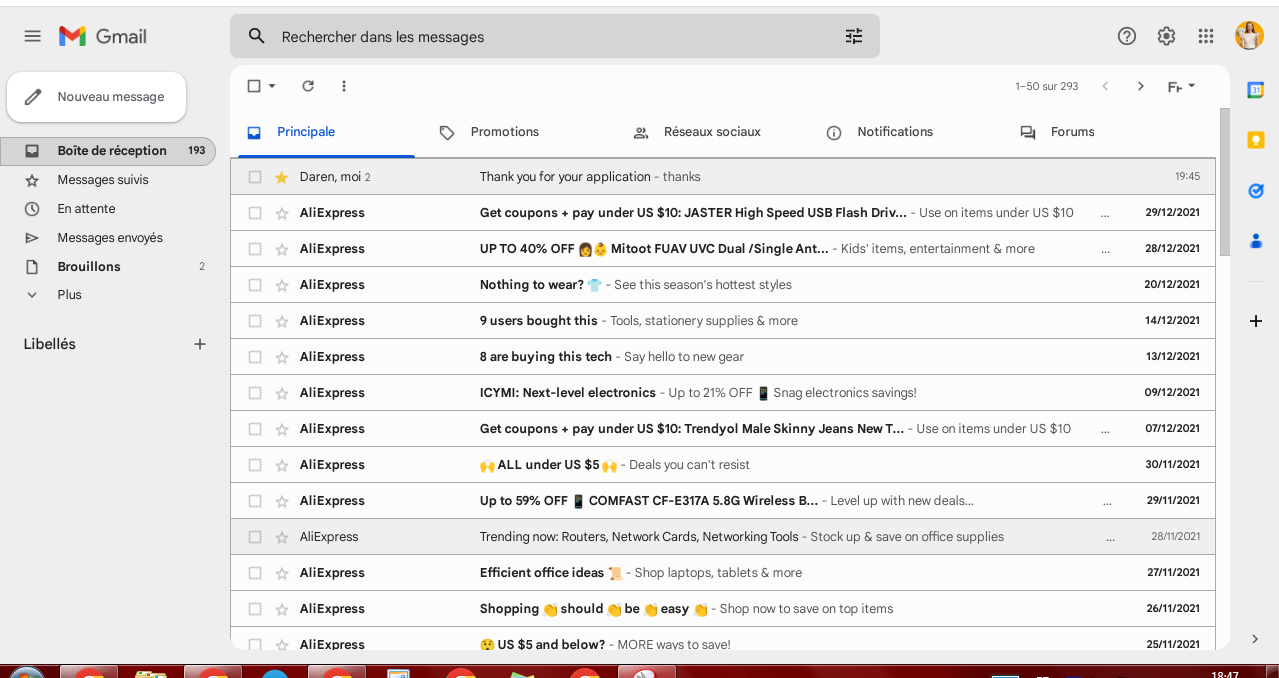Open Google Calendar side panel
The height and width of the screenshot is (678, 1279).
pos(1256,90)
